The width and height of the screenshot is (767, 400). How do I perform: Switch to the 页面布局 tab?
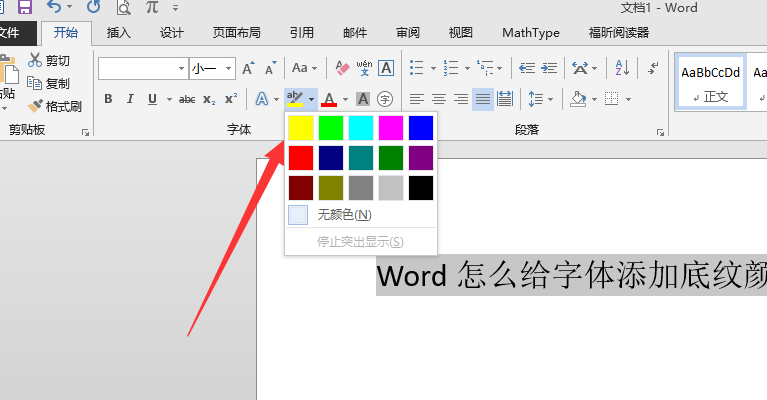[x=237, y=33]
